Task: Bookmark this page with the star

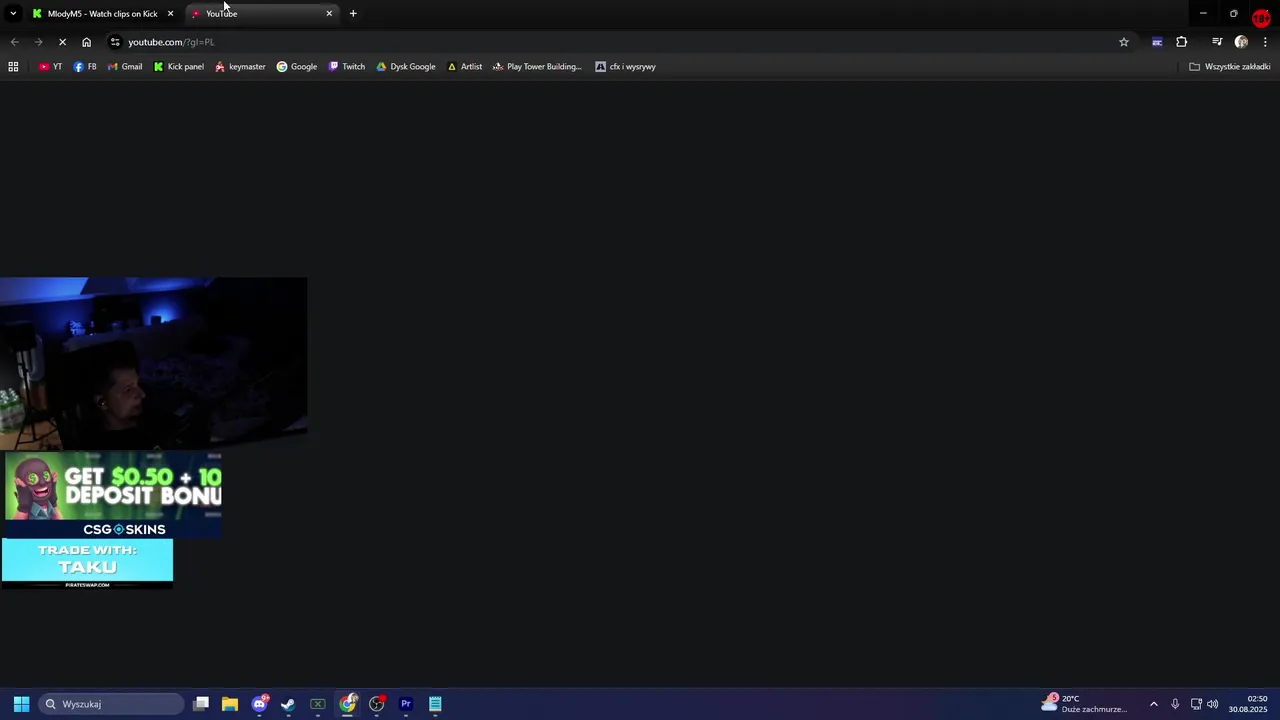Action: point(1124,42)
